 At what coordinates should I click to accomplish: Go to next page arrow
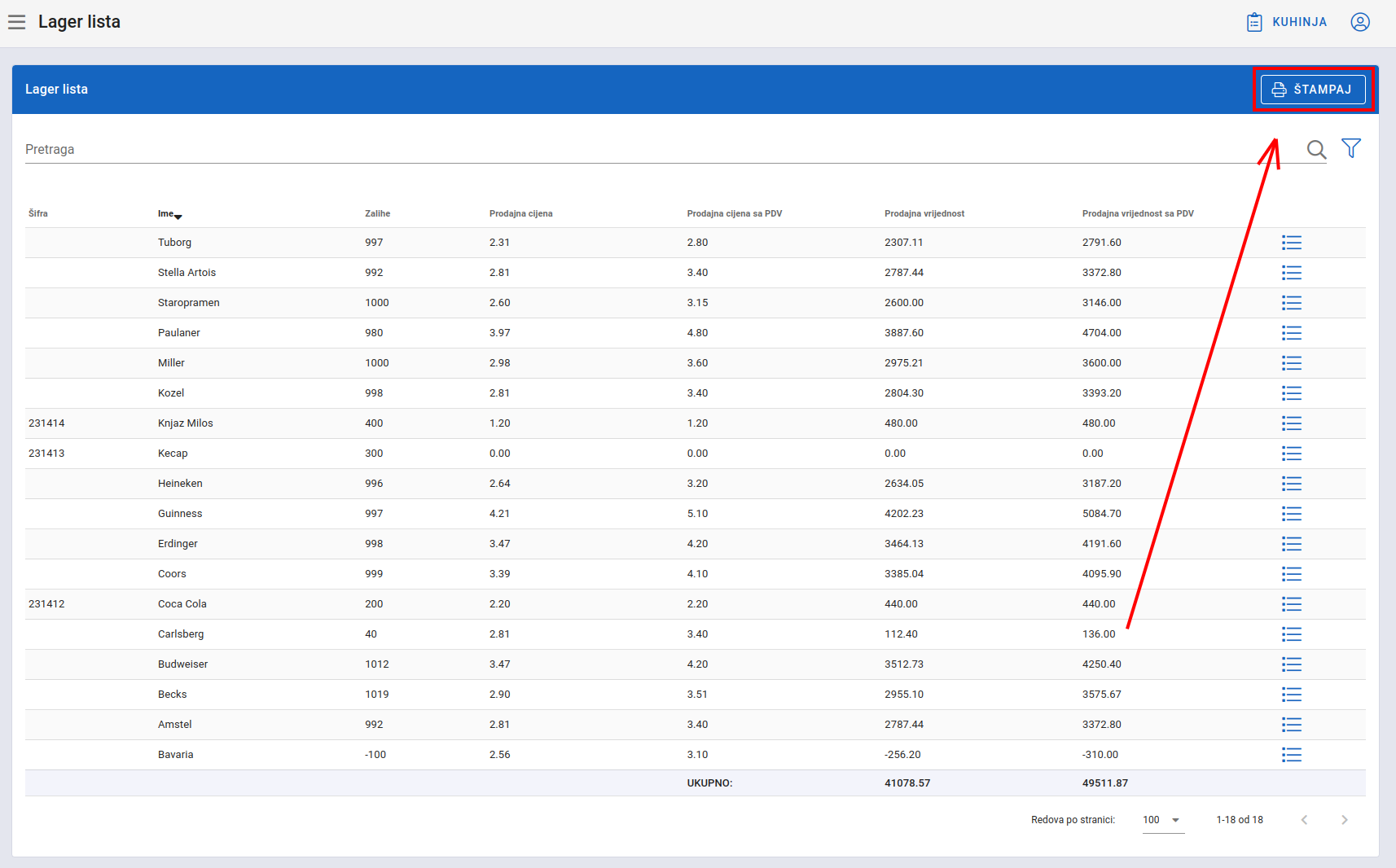click(x=1345, y=820)
